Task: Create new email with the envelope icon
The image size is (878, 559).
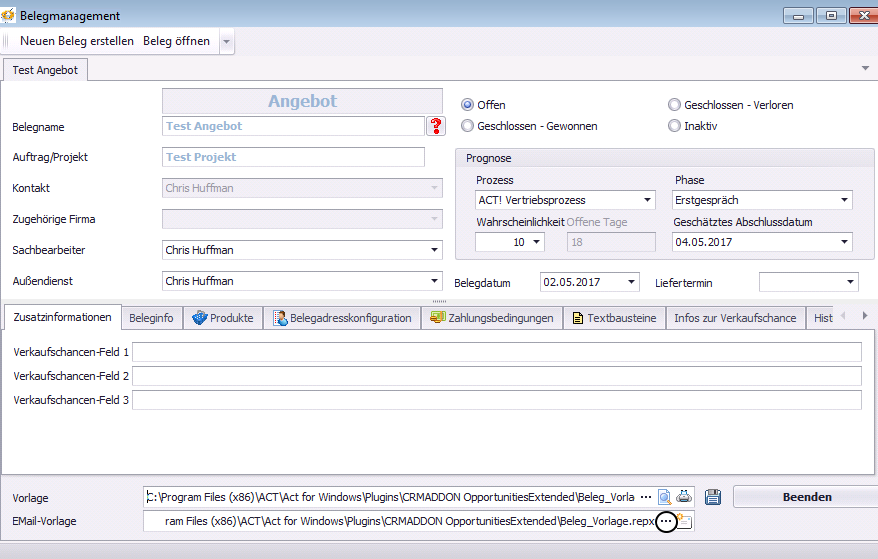Action: 684,521
